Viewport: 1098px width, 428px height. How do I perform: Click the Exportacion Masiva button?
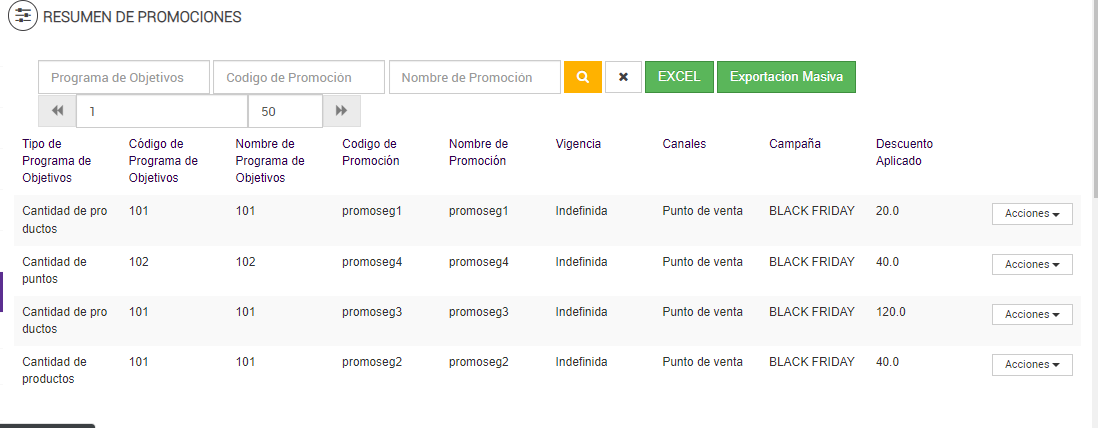point(786,77)
